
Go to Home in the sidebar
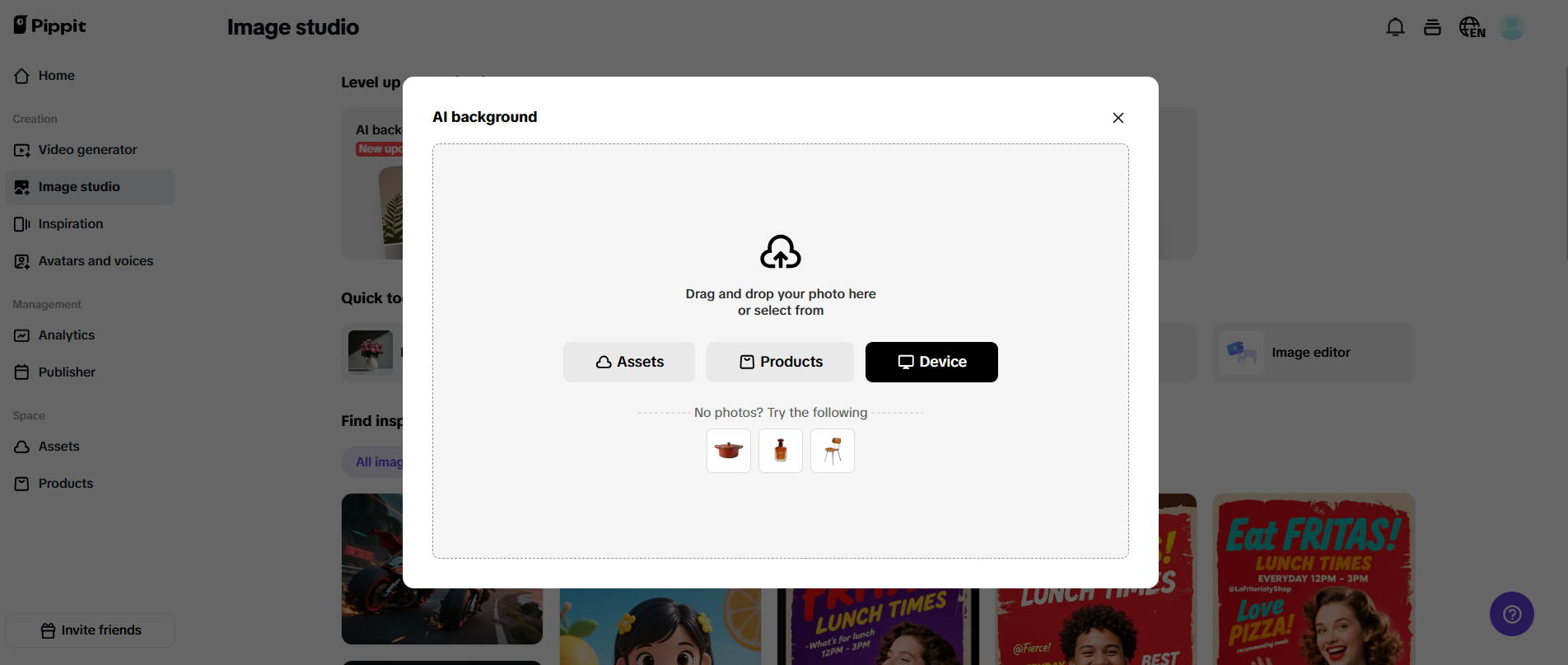(x=56, y=76)
